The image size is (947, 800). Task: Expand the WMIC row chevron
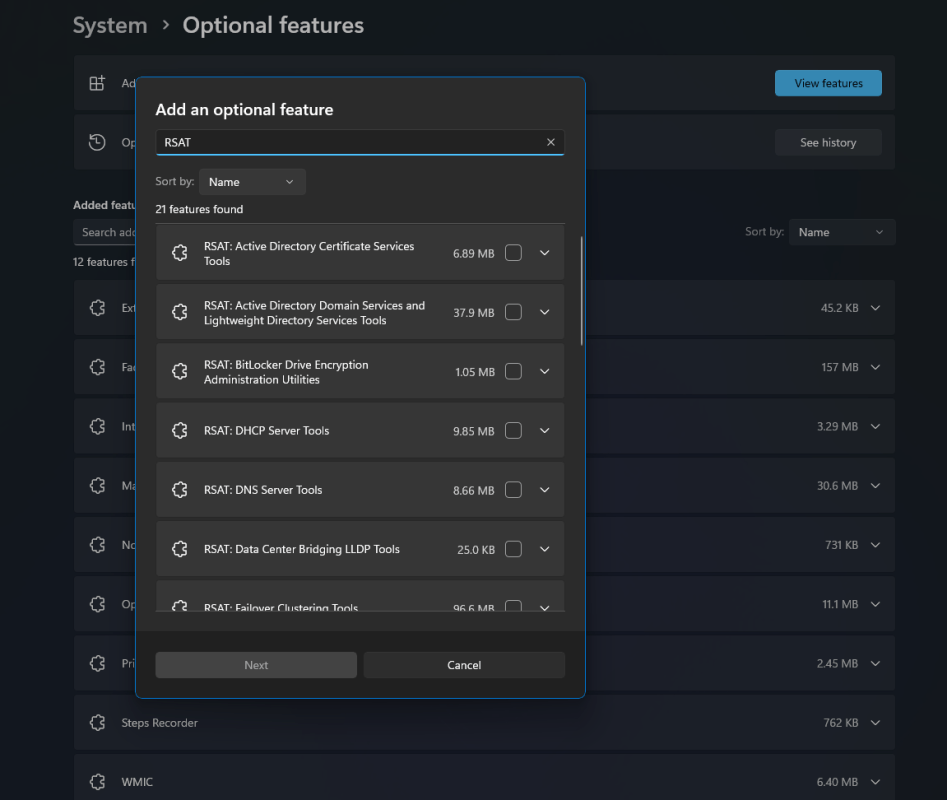[x=875, y=782]
